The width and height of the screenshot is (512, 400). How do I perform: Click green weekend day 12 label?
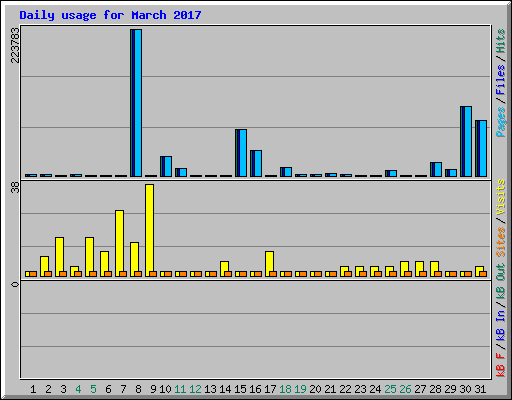coord(195,389)
